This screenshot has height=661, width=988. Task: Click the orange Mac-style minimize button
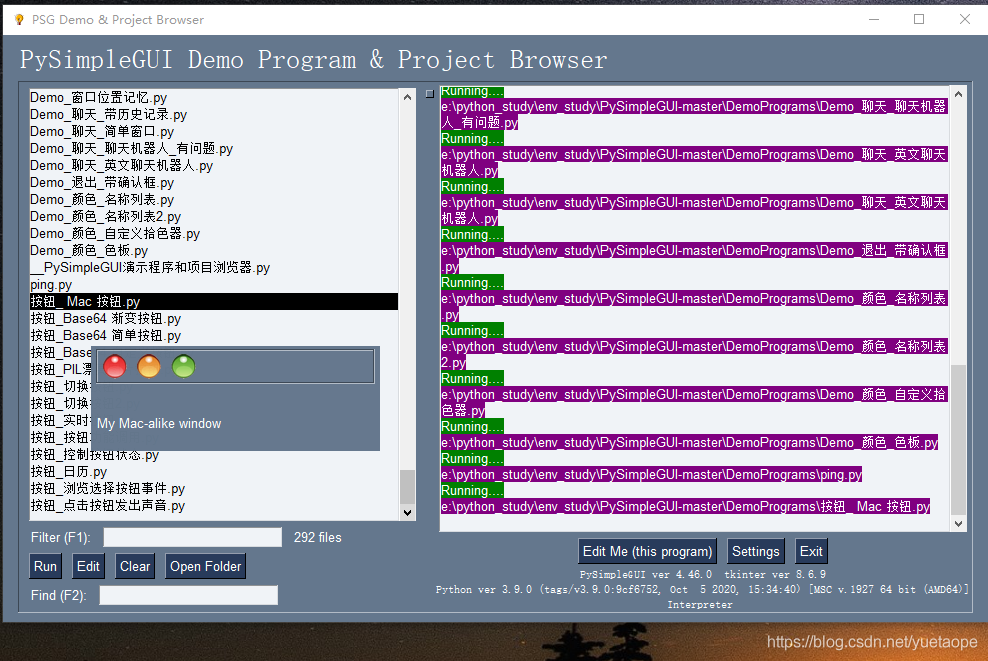coord(149,366)
